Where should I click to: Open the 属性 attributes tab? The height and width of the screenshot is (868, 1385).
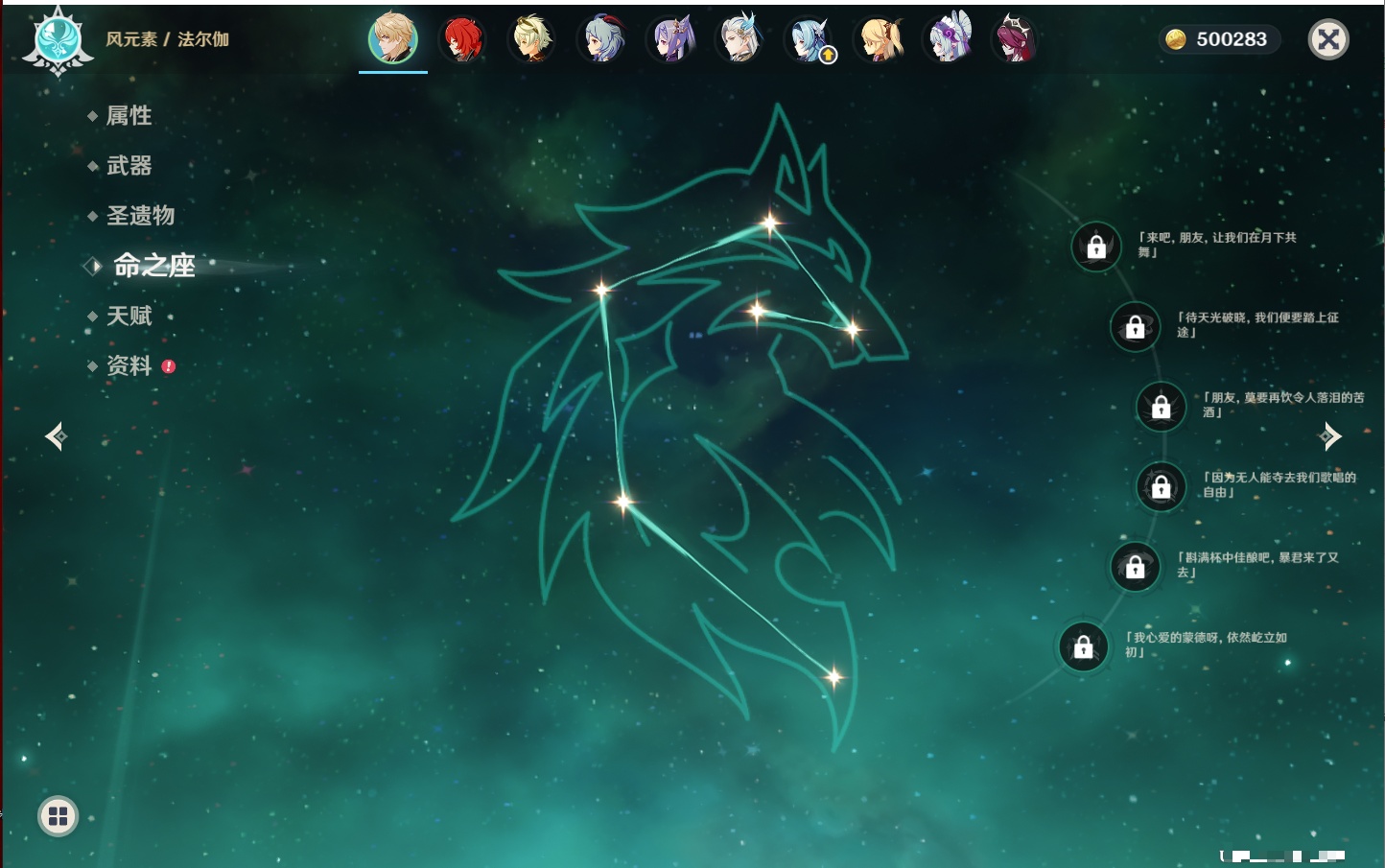[129, 116]
